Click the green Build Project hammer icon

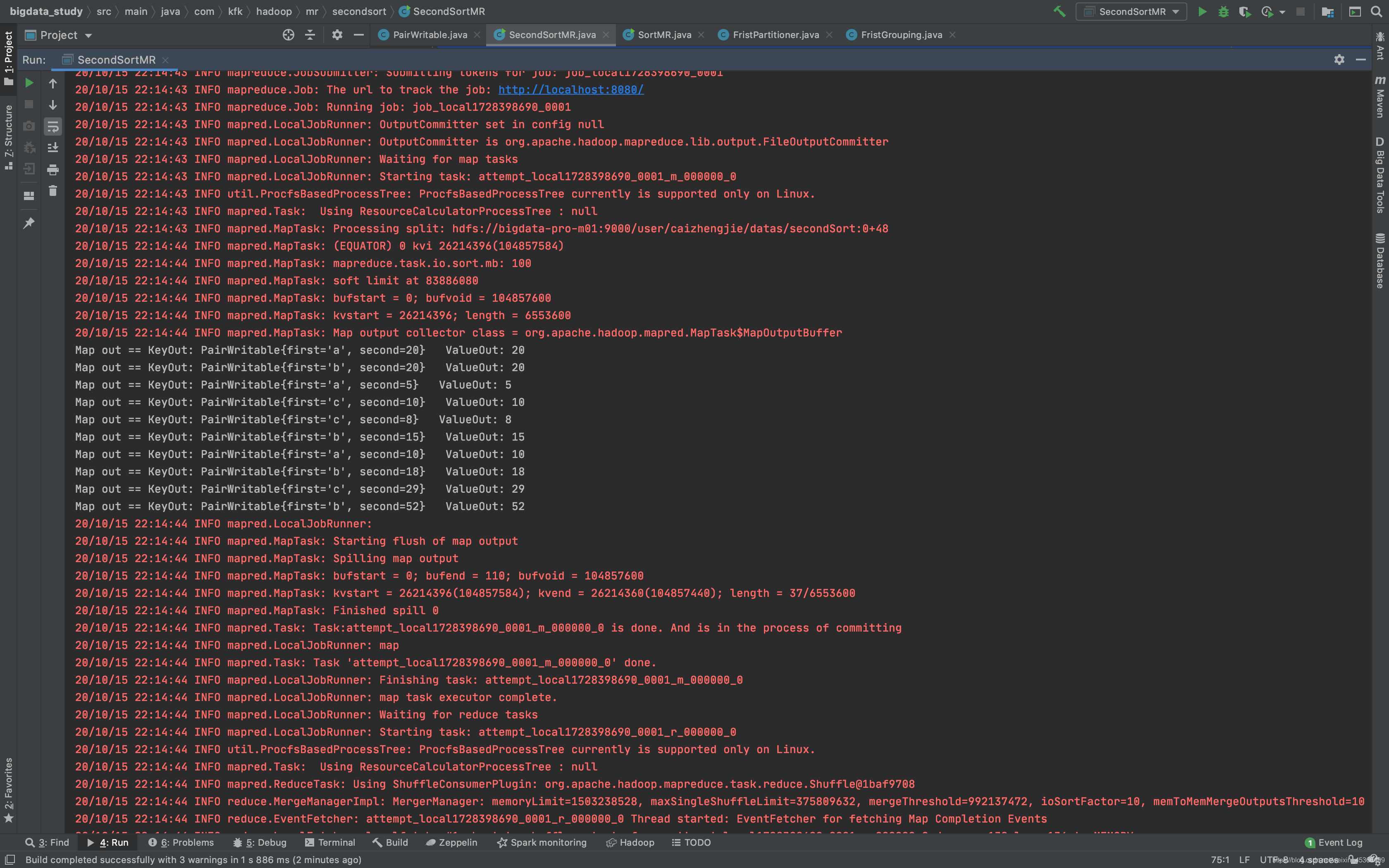click(1059, 12)
